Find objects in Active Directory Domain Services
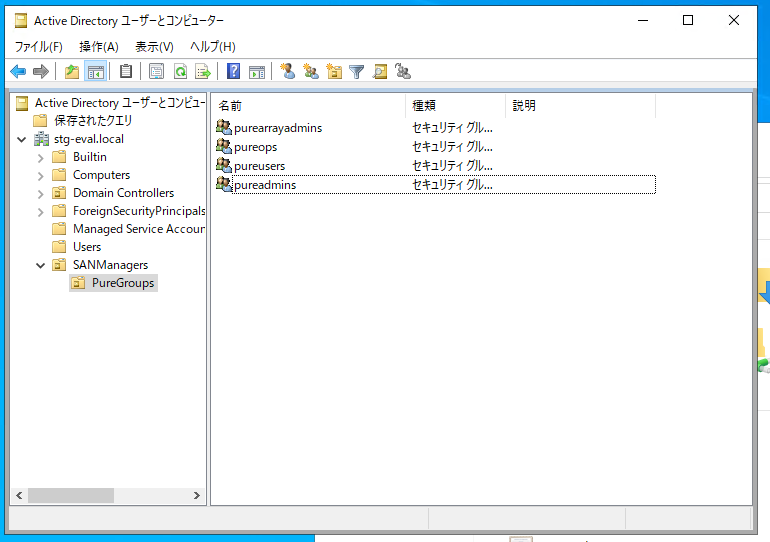The height and width of the screenshot is (542, 770). click(x=380, y=72)
